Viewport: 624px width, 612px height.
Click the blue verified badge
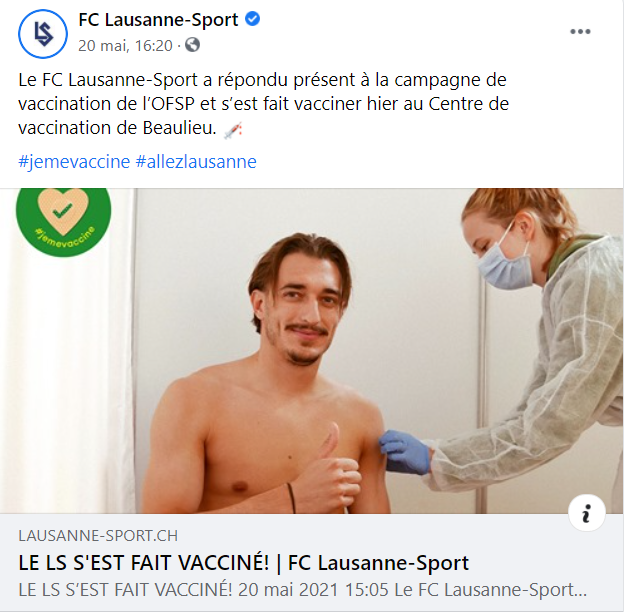point(252,19)
